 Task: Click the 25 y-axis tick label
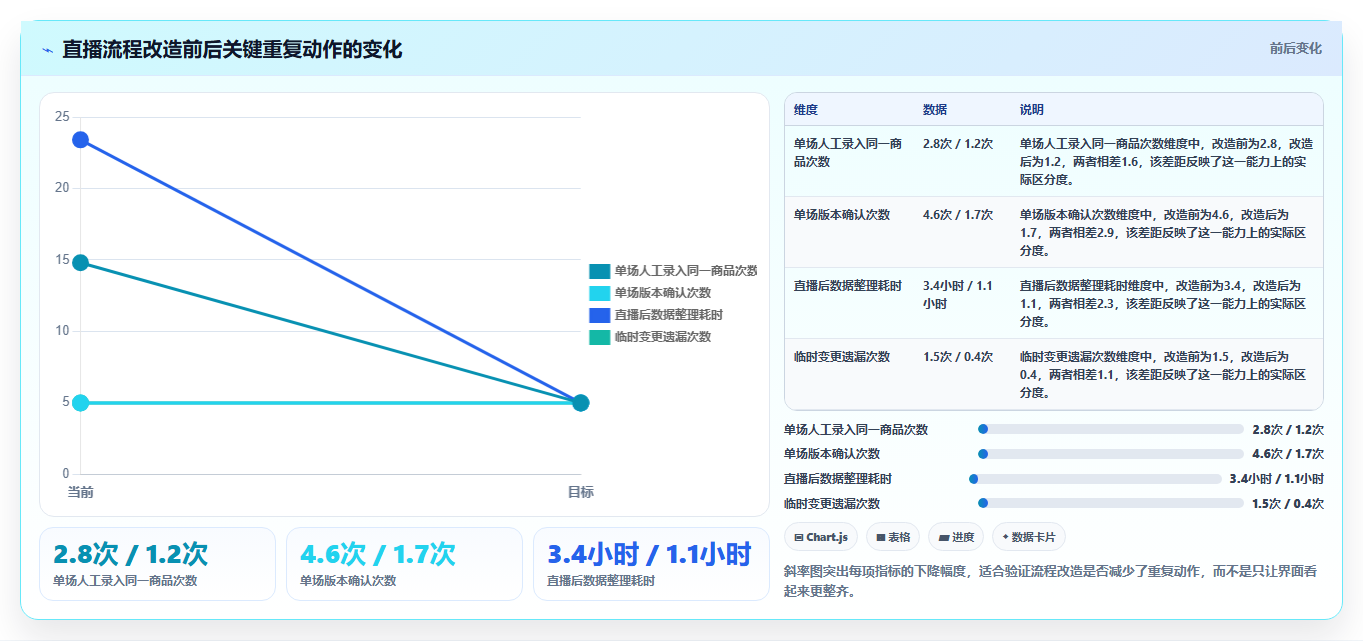coord(62,117)
